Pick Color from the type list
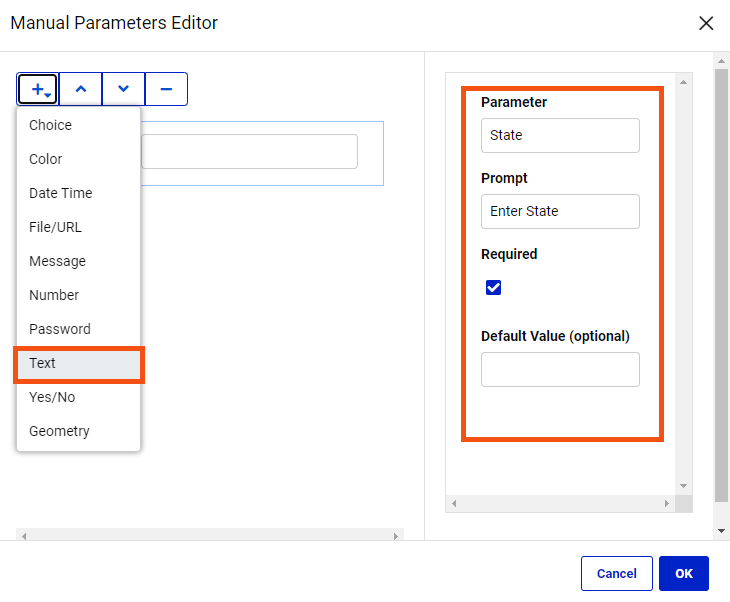The height and width of the screenshot is (602, 730). tap(78, 159)
